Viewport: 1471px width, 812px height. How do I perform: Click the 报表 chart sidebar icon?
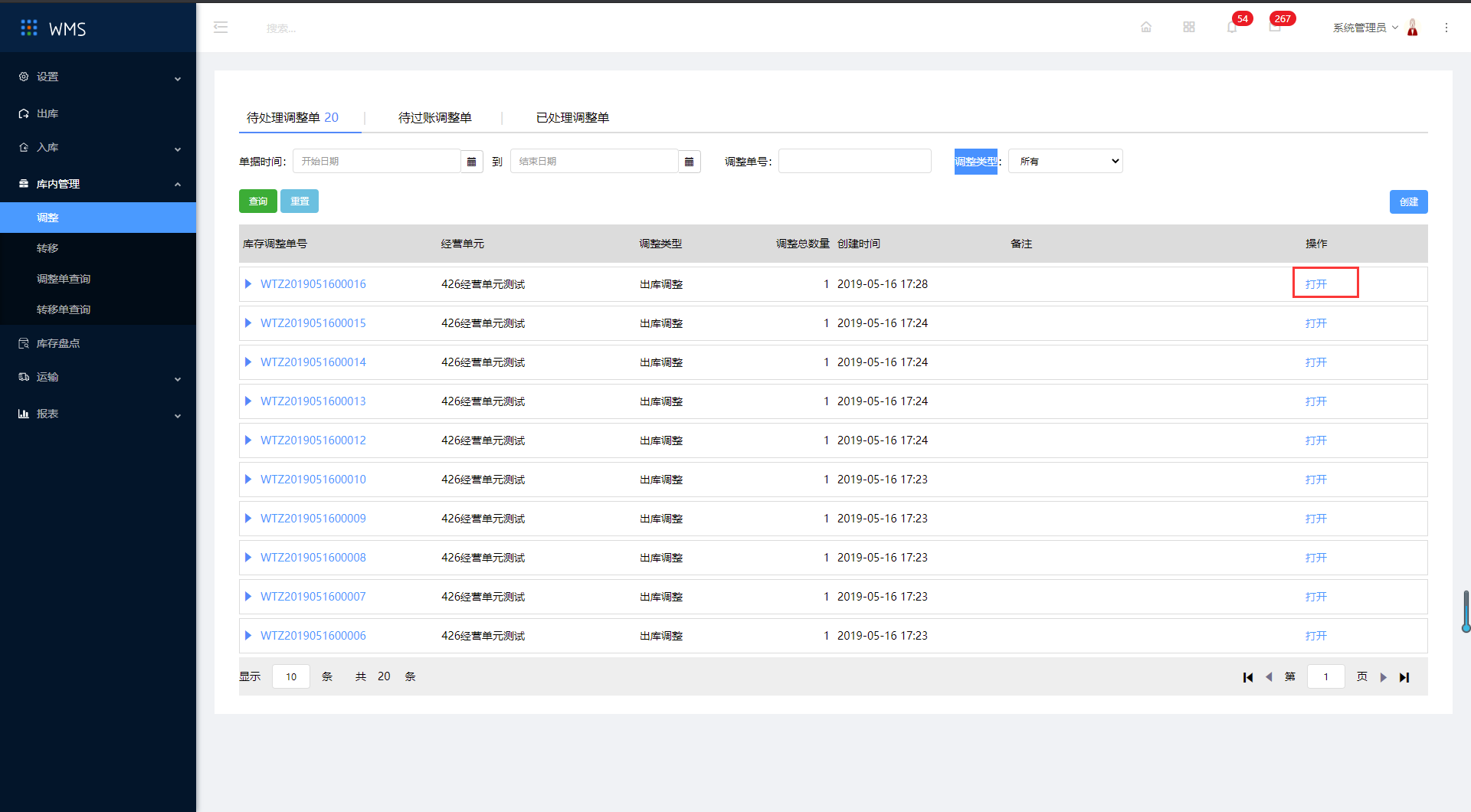pos(24,414)
